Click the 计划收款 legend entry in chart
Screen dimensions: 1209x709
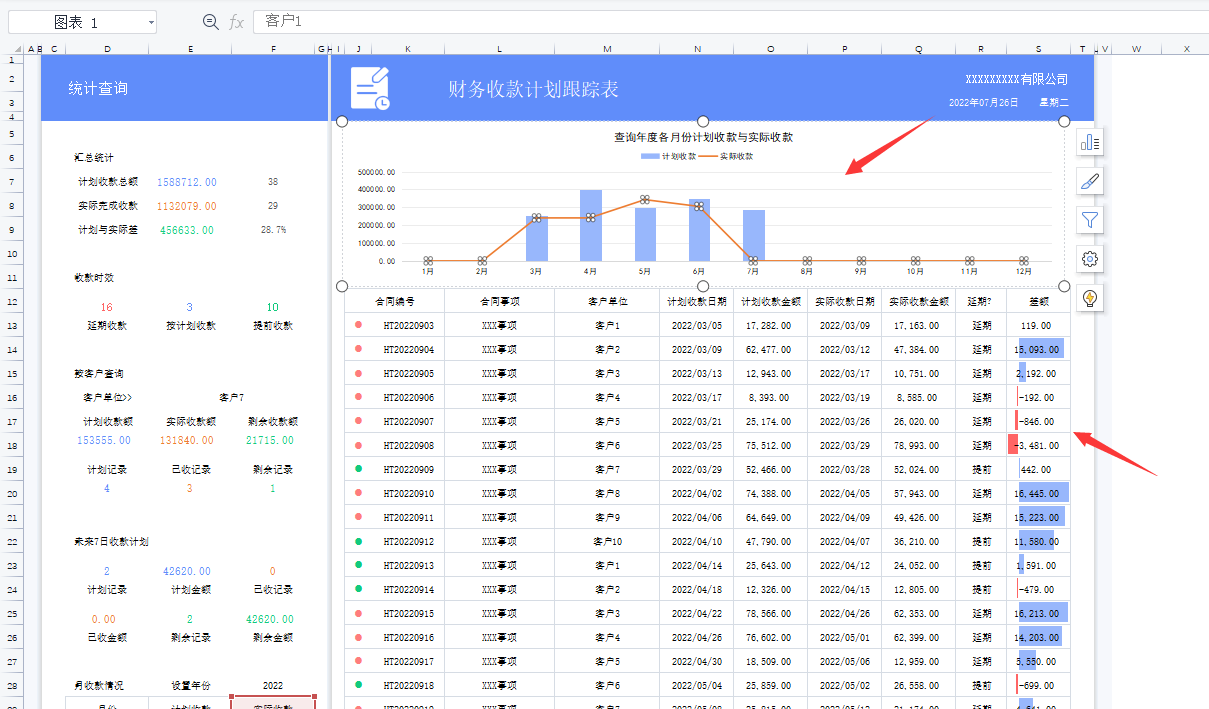click(x=668, y=156)
